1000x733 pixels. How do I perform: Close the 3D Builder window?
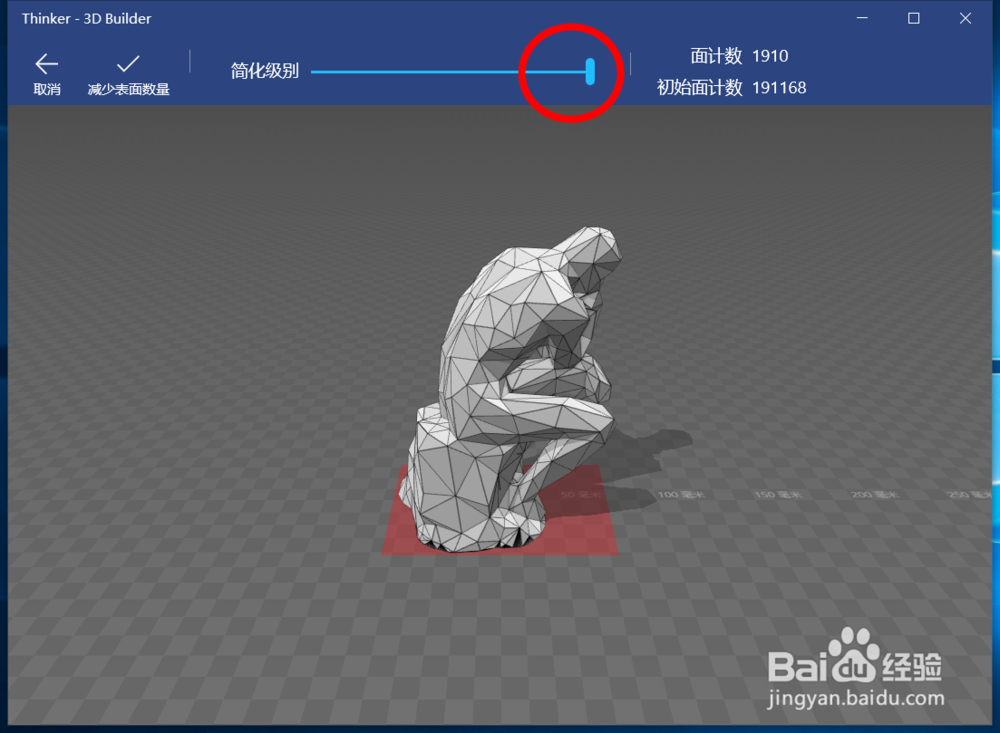tap(965, 19)
